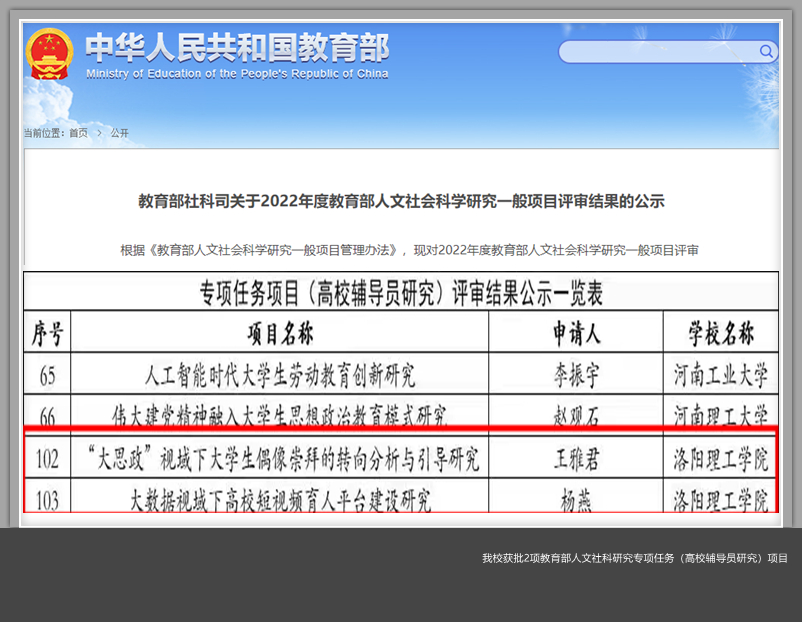Image resolution: width=802 pixels, height=622 pixels.
Task: Open the 公开 breadcrumb link
Action: point(120,133)
